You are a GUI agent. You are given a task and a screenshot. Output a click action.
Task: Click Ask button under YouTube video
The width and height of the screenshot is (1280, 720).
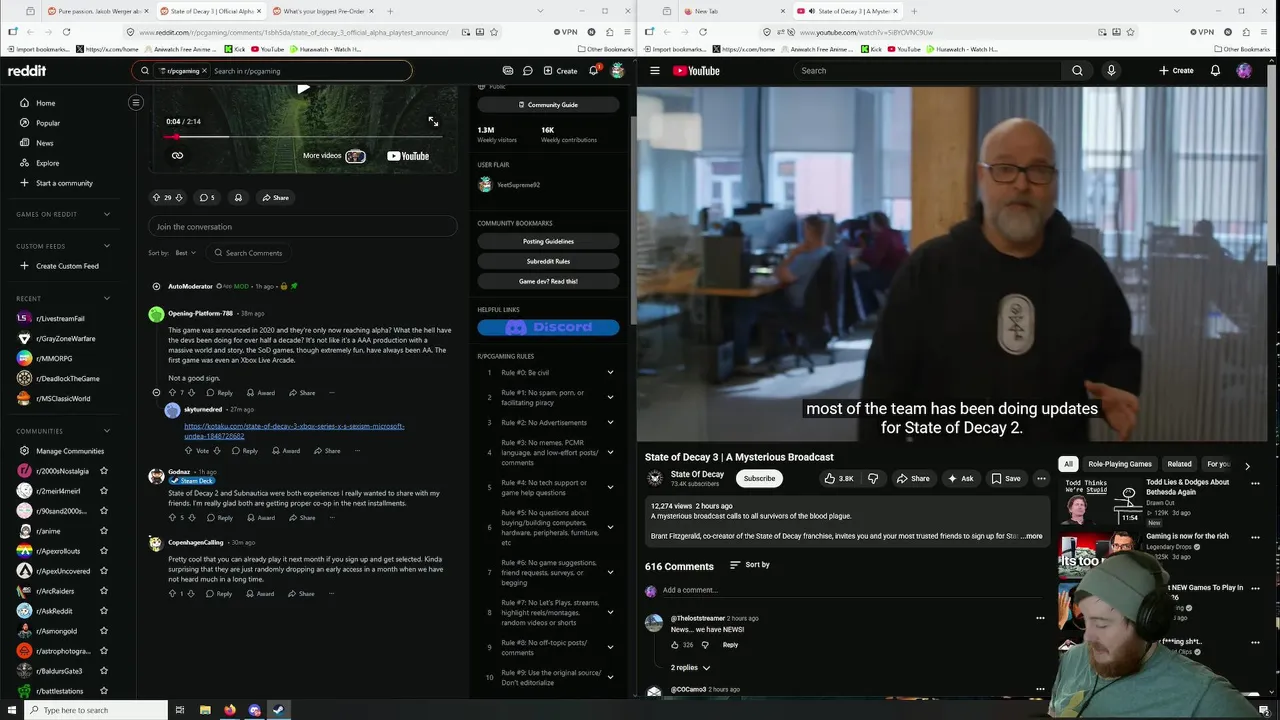click(x=960, y=478)
